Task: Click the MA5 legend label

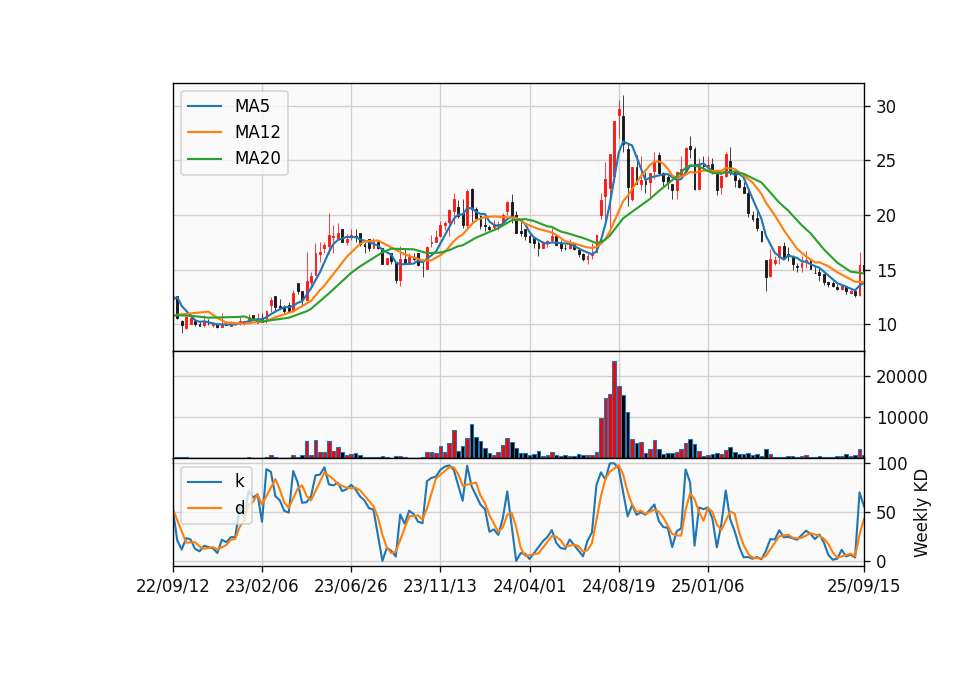Action: click(252, 106)
